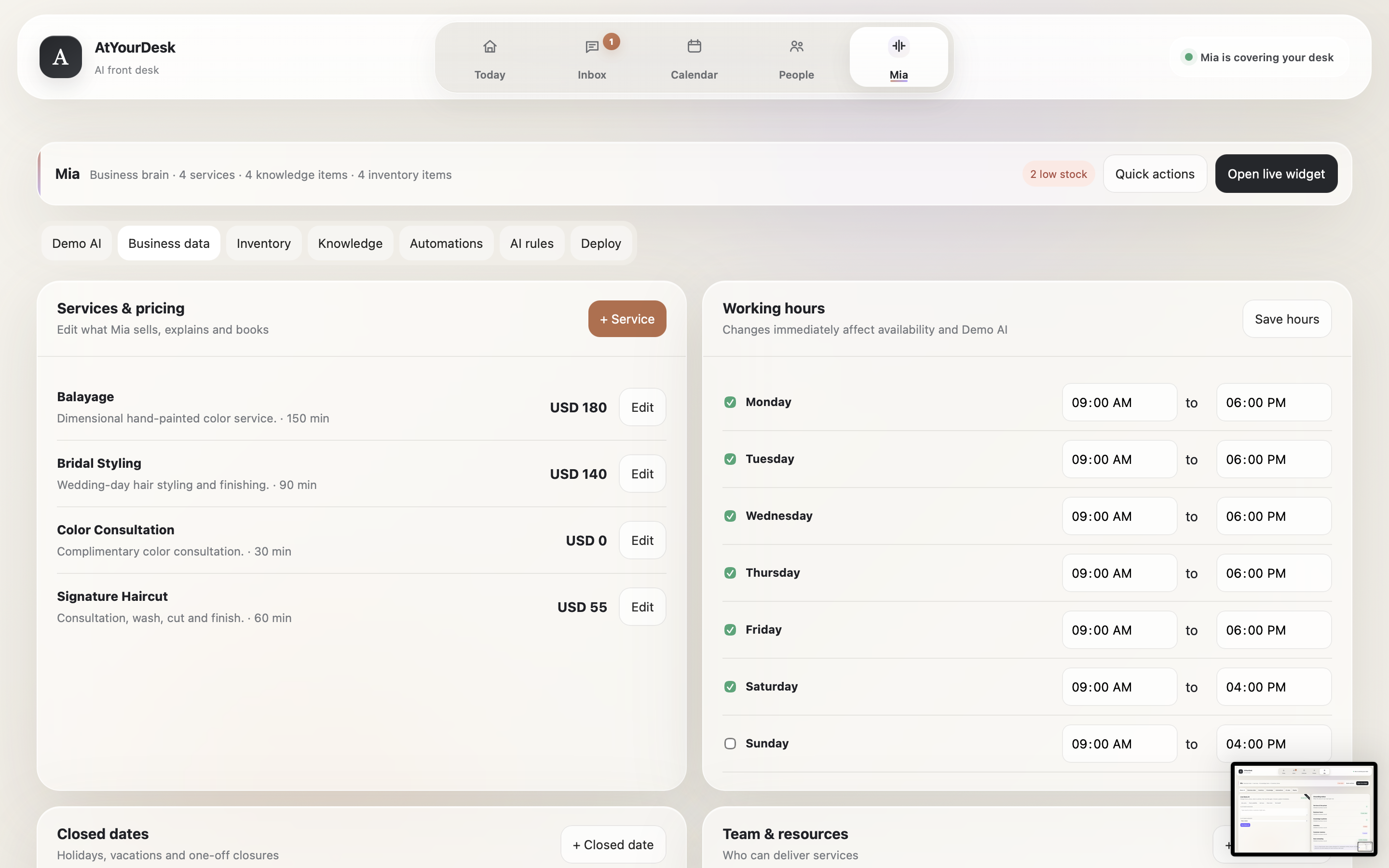Click the Working hours heading

[773, 308]
